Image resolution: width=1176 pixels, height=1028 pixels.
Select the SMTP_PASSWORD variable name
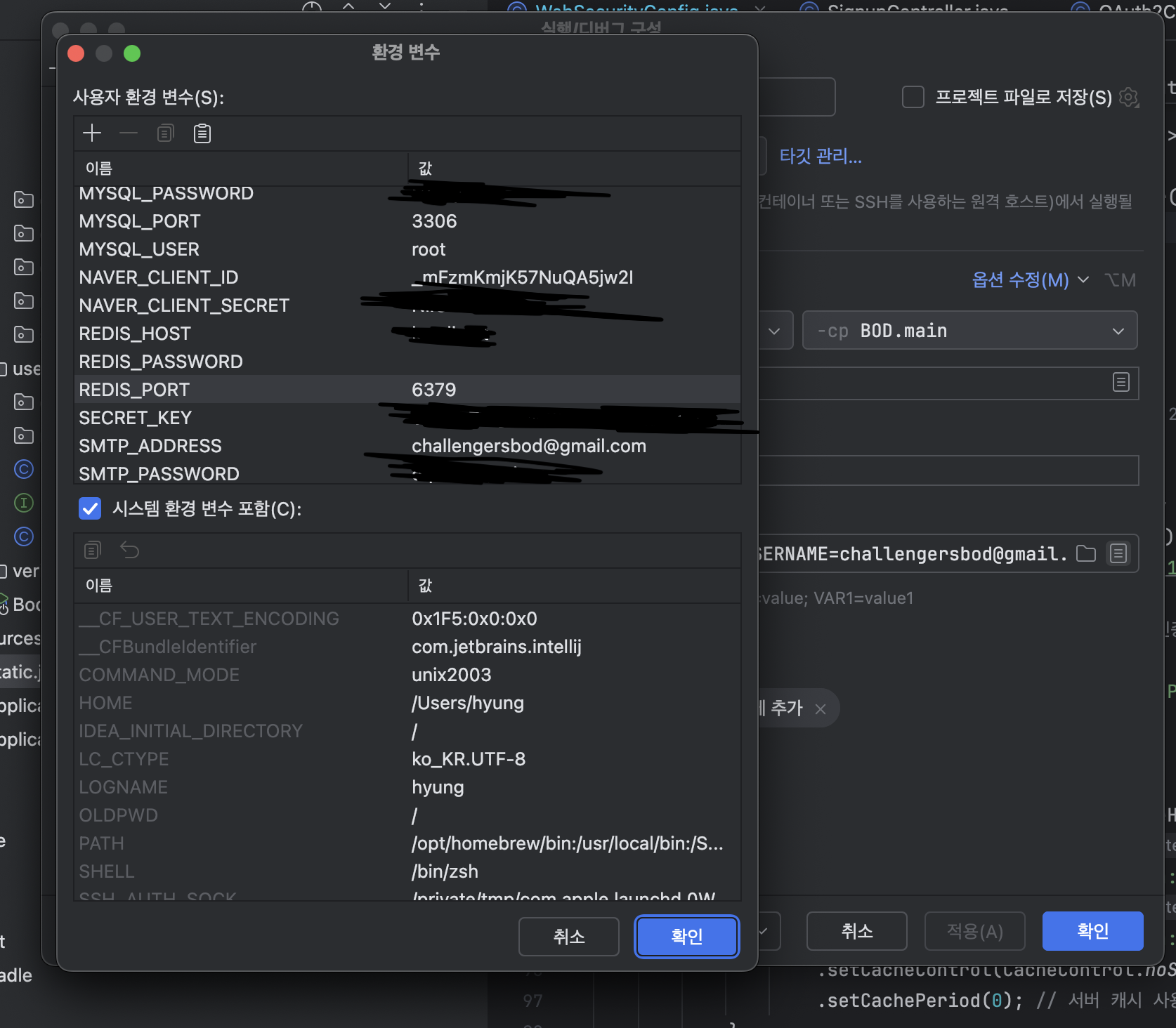[x=159, y=474]
